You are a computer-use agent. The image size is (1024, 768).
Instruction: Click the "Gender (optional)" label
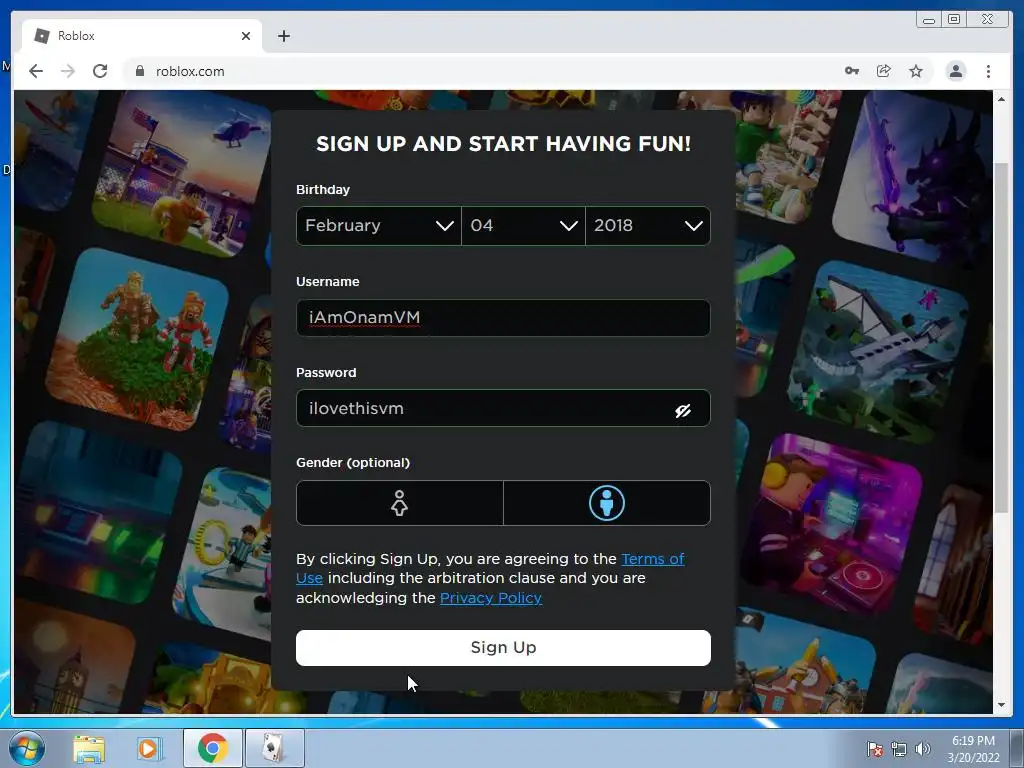tap(353, 462)
